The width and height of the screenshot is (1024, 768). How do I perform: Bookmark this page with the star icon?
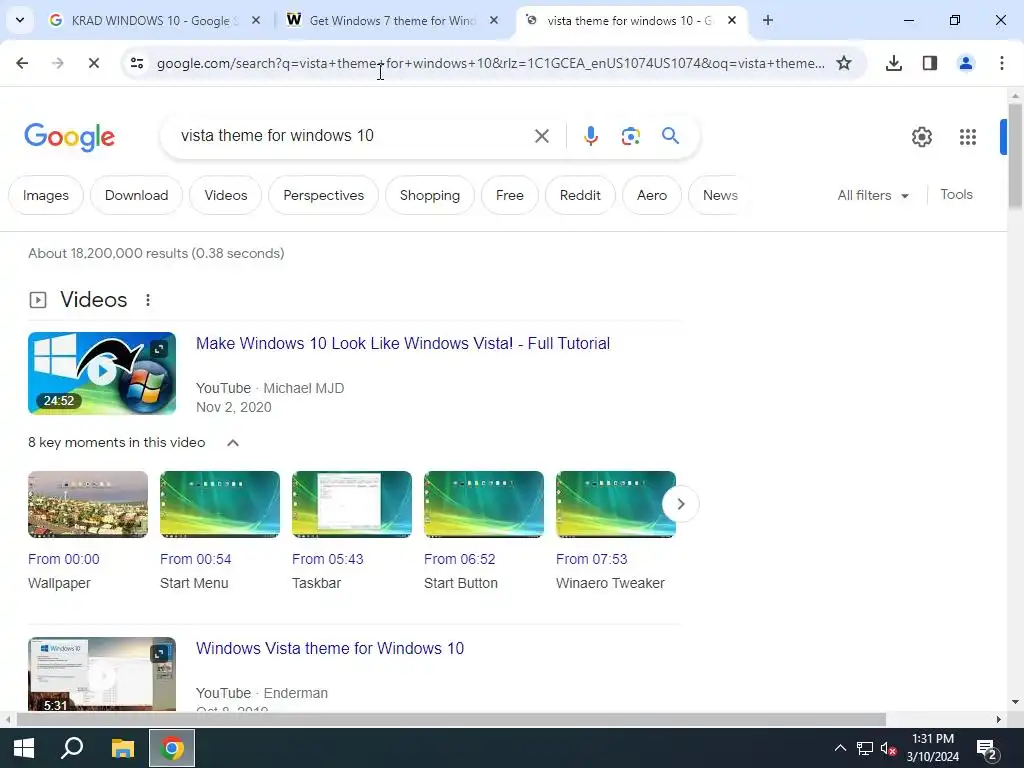pos(844,63)
